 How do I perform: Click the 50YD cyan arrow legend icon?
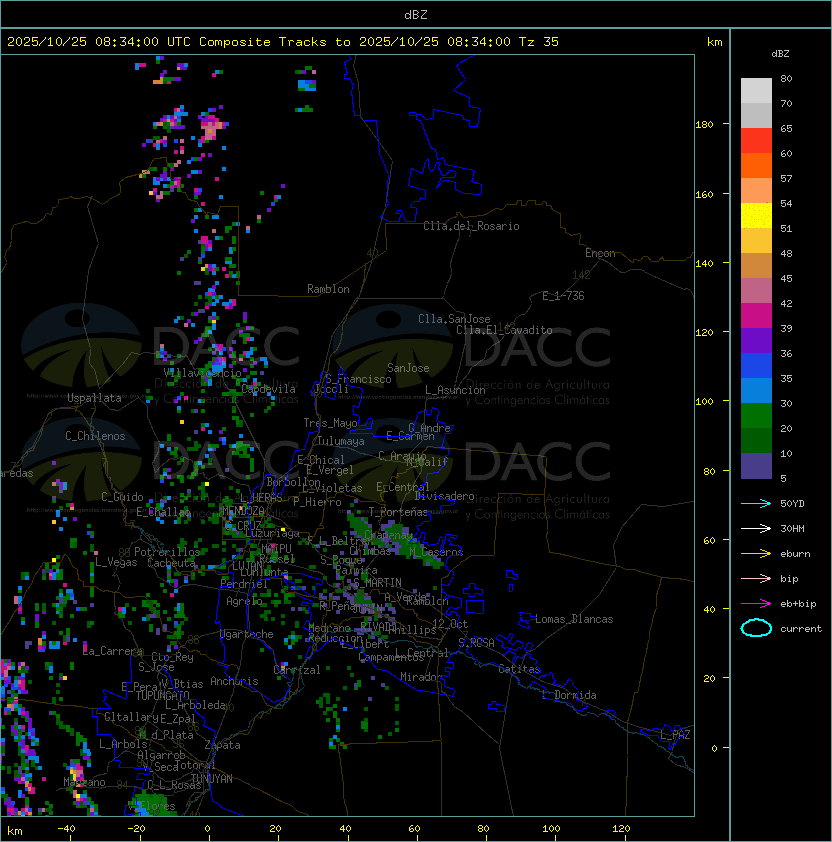(756, 503)
